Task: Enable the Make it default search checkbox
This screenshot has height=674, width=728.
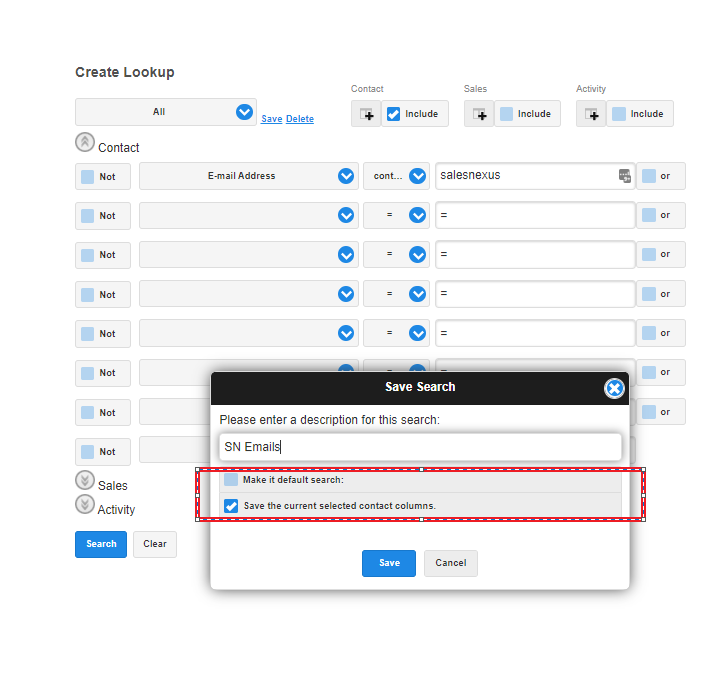Action: 231,480
